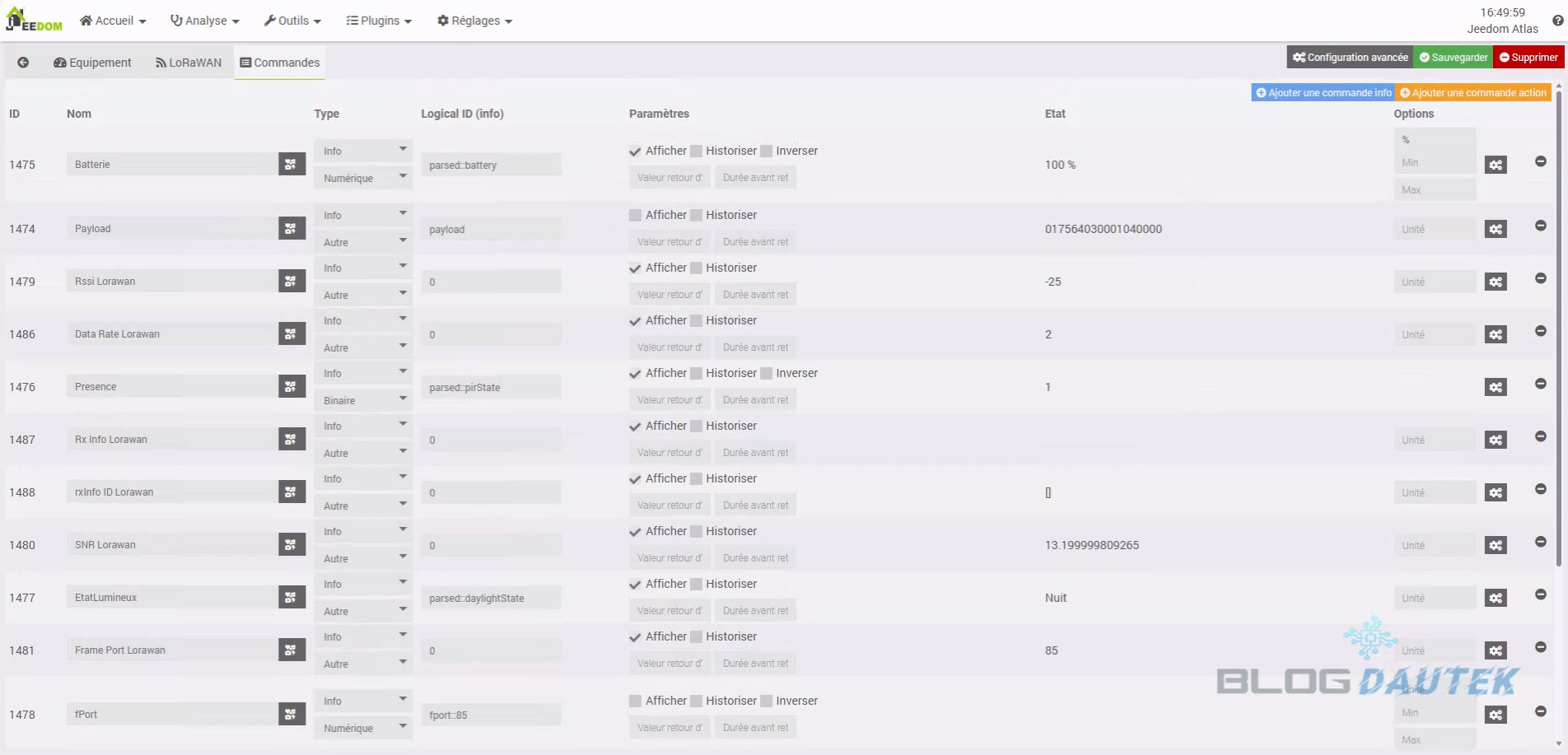Image resolution: width=1568 pixels, height=755 pixels.
Task: Expand the Info type dropdown for Payload
Action: pyautogui.click(x=362, y=215)
